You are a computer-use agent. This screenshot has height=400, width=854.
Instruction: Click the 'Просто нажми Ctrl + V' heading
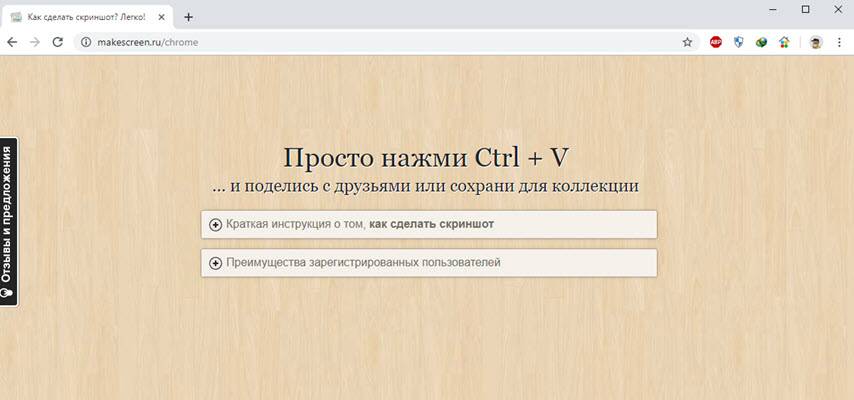coord(426,158)
